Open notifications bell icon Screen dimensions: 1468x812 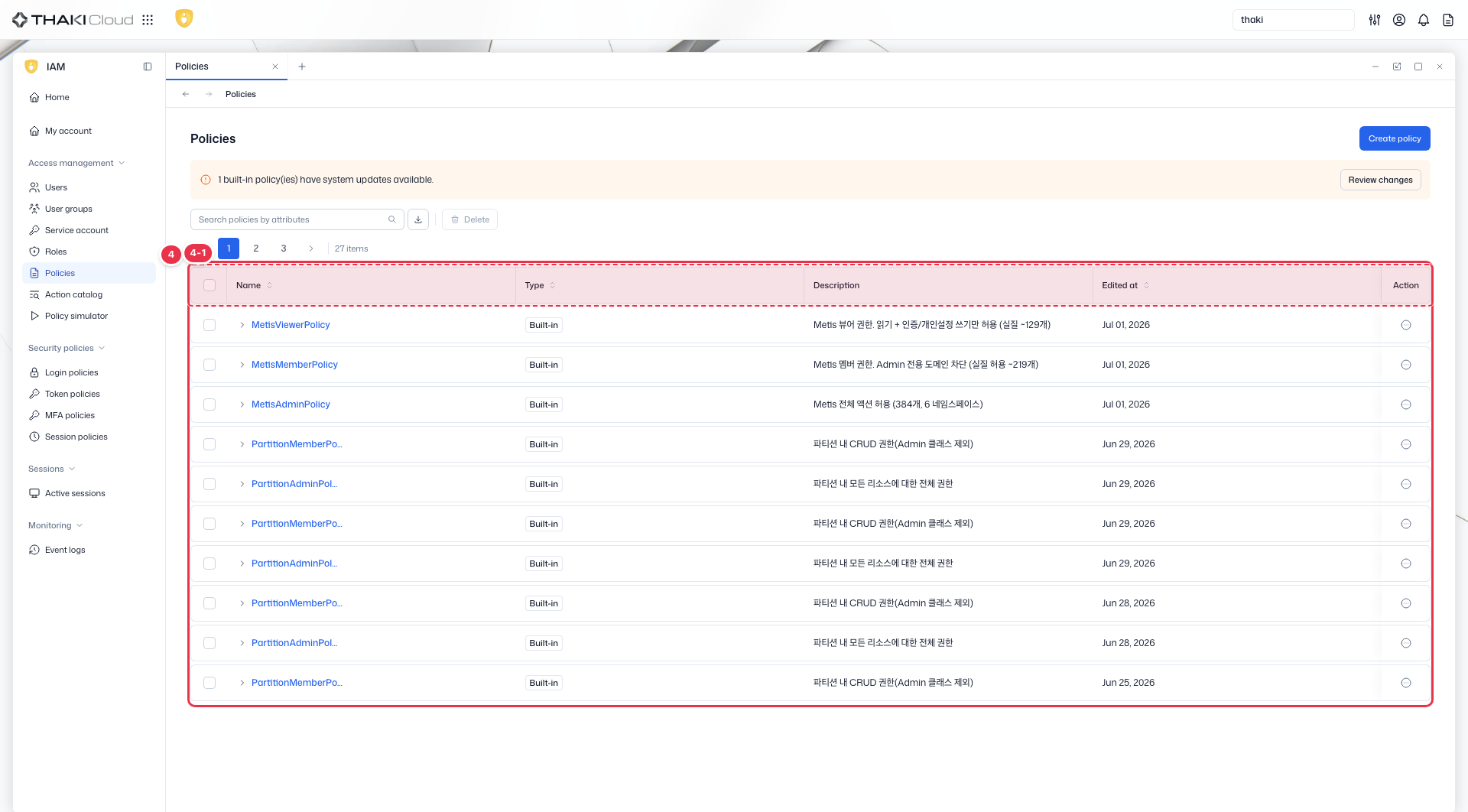click(1424, 20)
